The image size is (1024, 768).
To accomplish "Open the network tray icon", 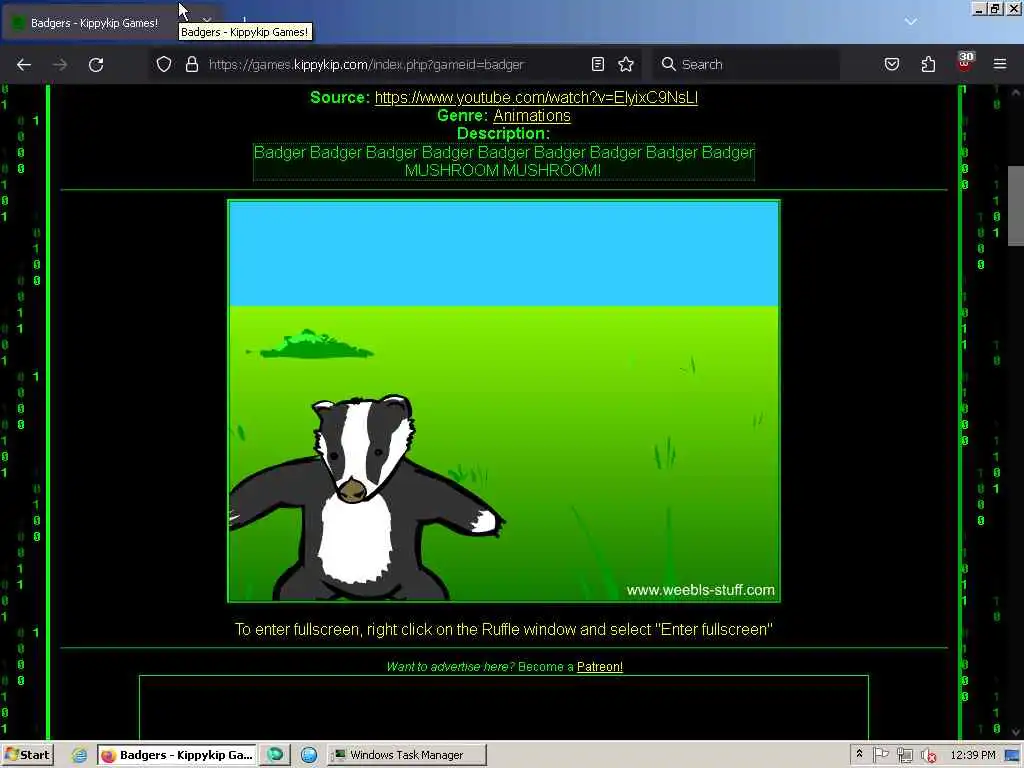I will pos(904,755).
